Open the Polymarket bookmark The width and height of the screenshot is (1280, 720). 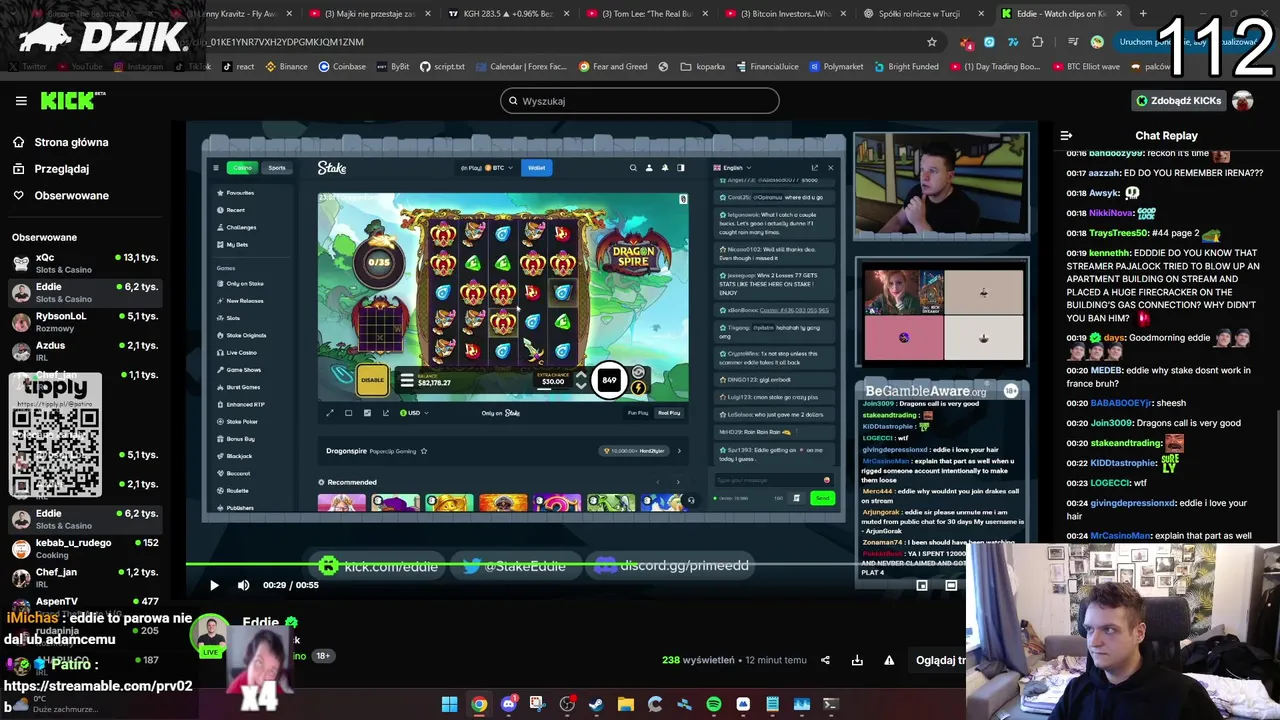pos(835,67)
